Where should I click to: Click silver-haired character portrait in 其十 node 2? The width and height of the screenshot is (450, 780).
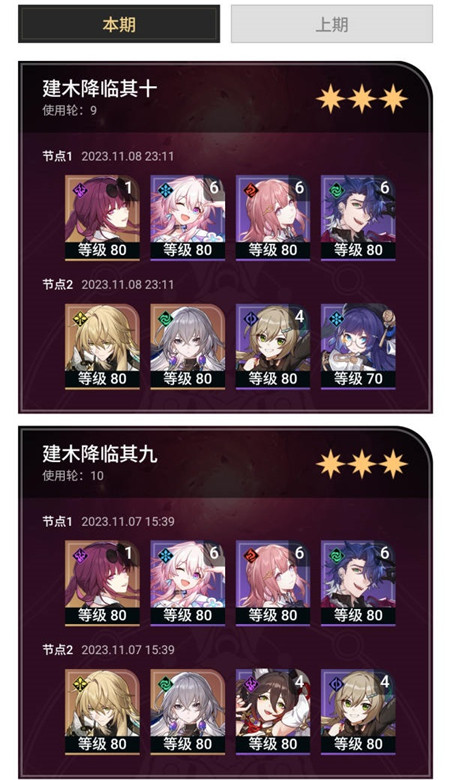tap(187, 346)
